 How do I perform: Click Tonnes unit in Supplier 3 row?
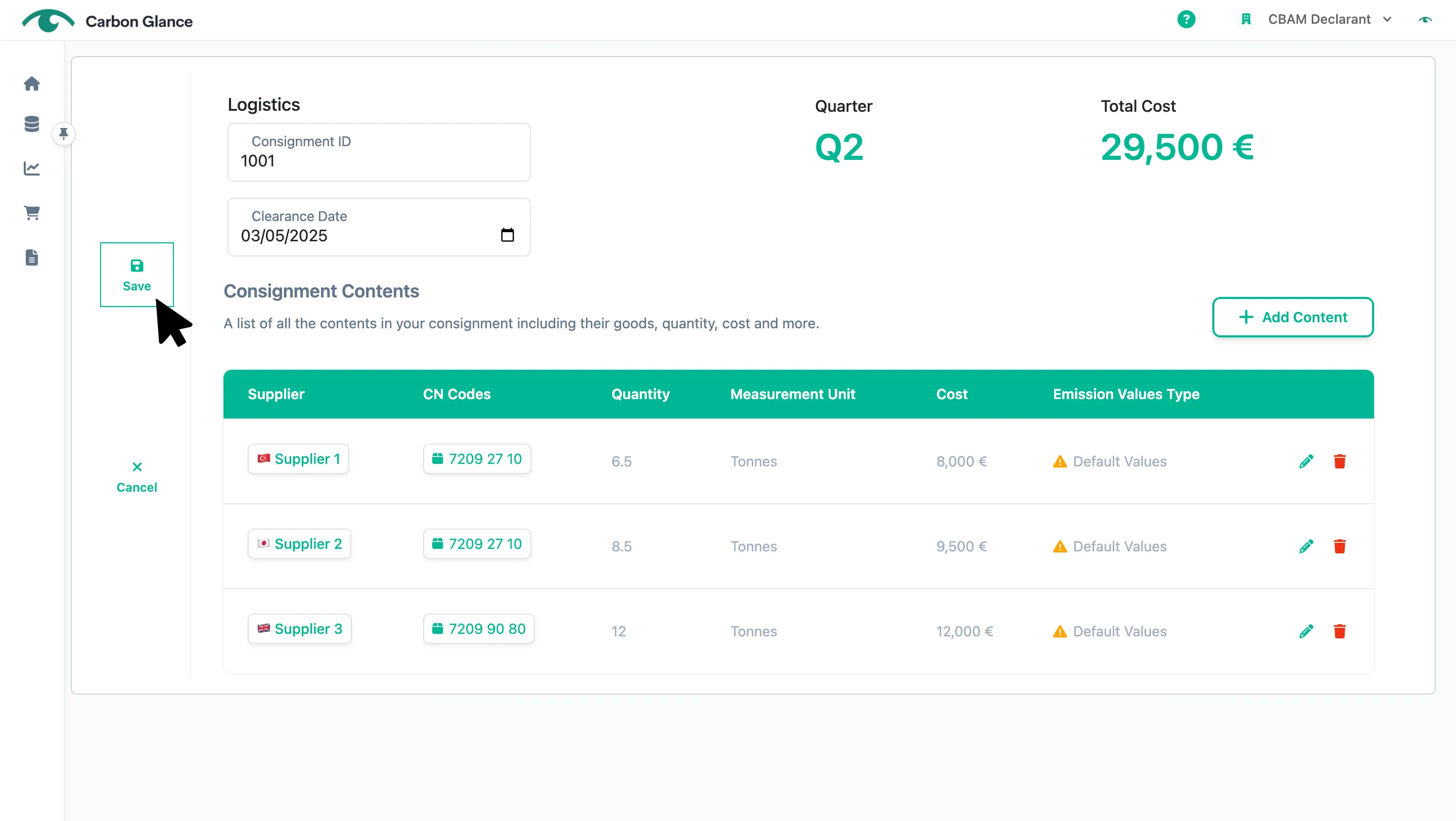753,631
